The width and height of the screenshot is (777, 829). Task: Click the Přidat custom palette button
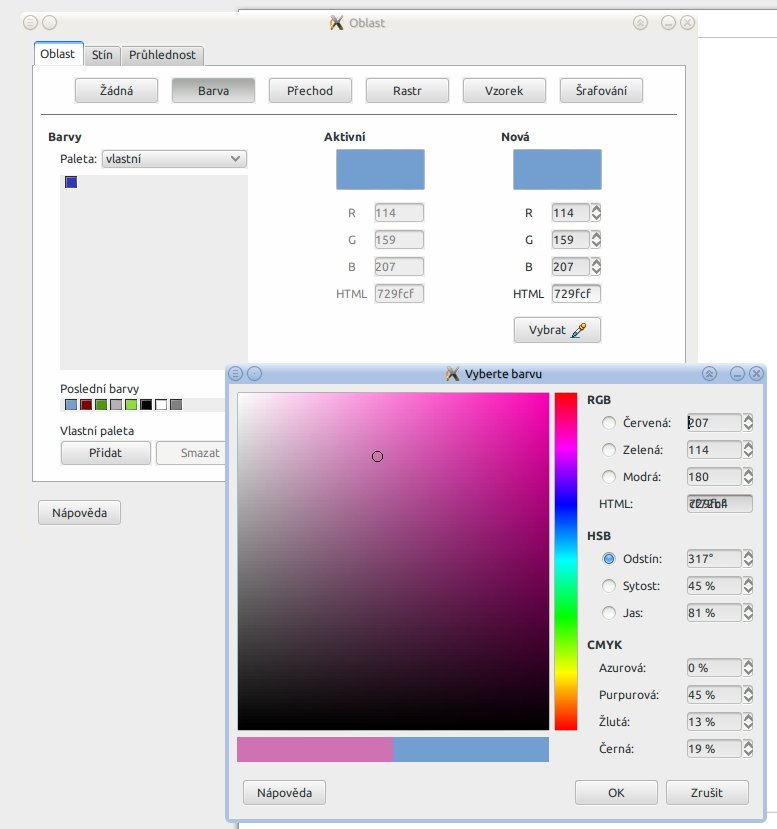106,453
